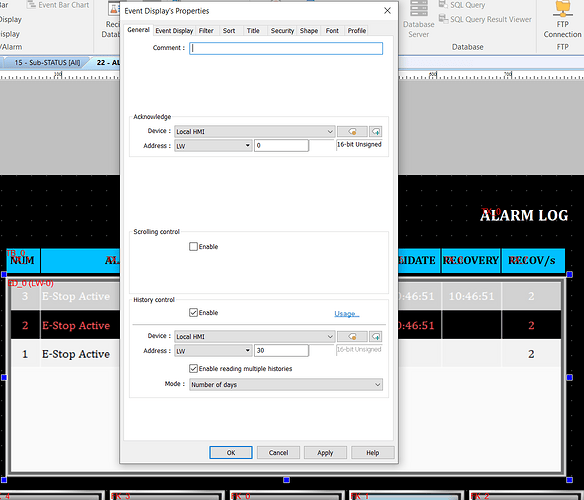Viewport: 584px width, 500px height.
Task: Enable the Scrolling control checkbox
Action: (193, 247)
